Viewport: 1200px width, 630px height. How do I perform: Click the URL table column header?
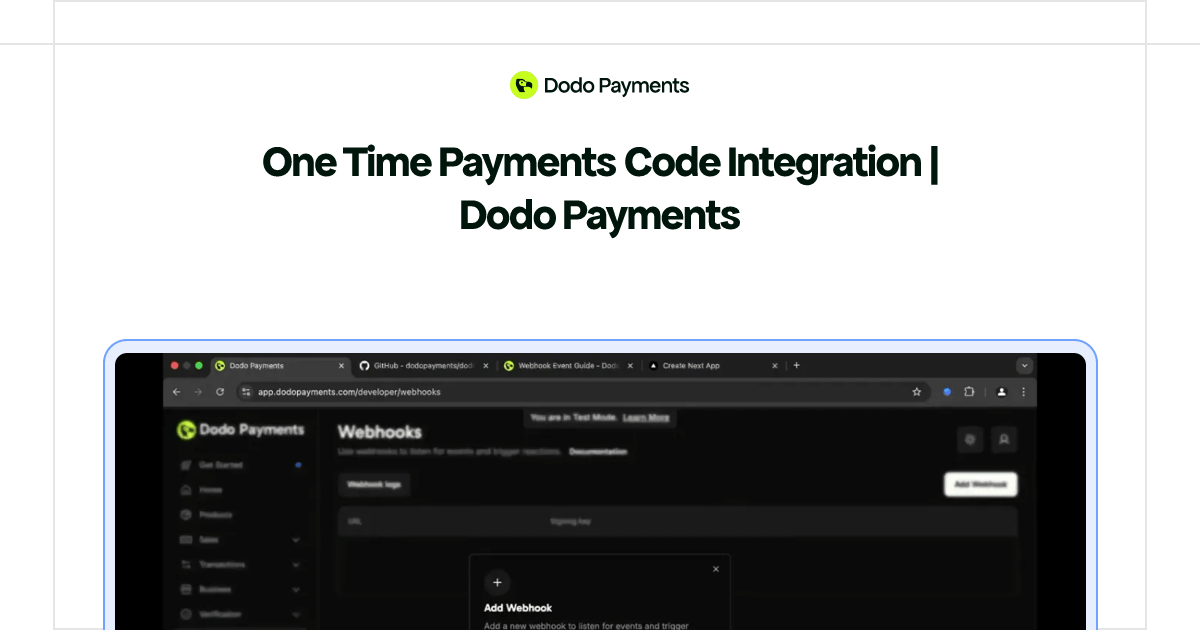click(x=354, y=521)
